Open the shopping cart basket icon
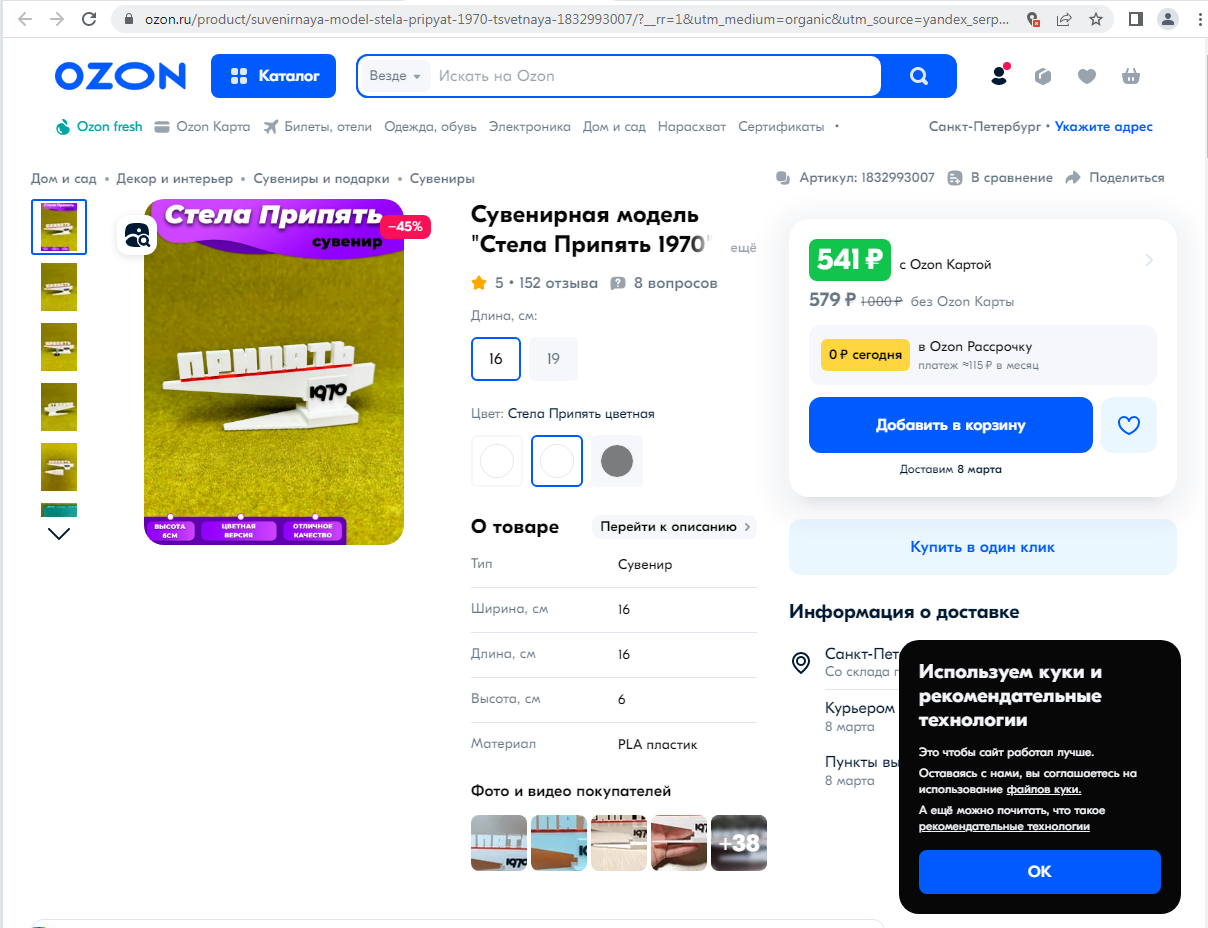This screenshot has width=1208, height=928. [x=1131, y=76]
